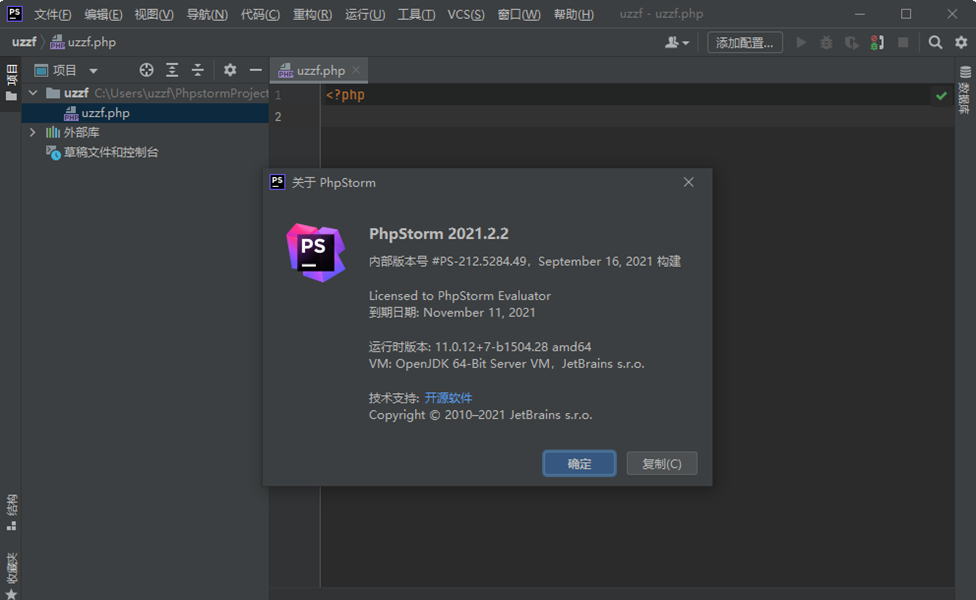Hide the project panel with minus icon
976x600 pixels.
point(255,70)
